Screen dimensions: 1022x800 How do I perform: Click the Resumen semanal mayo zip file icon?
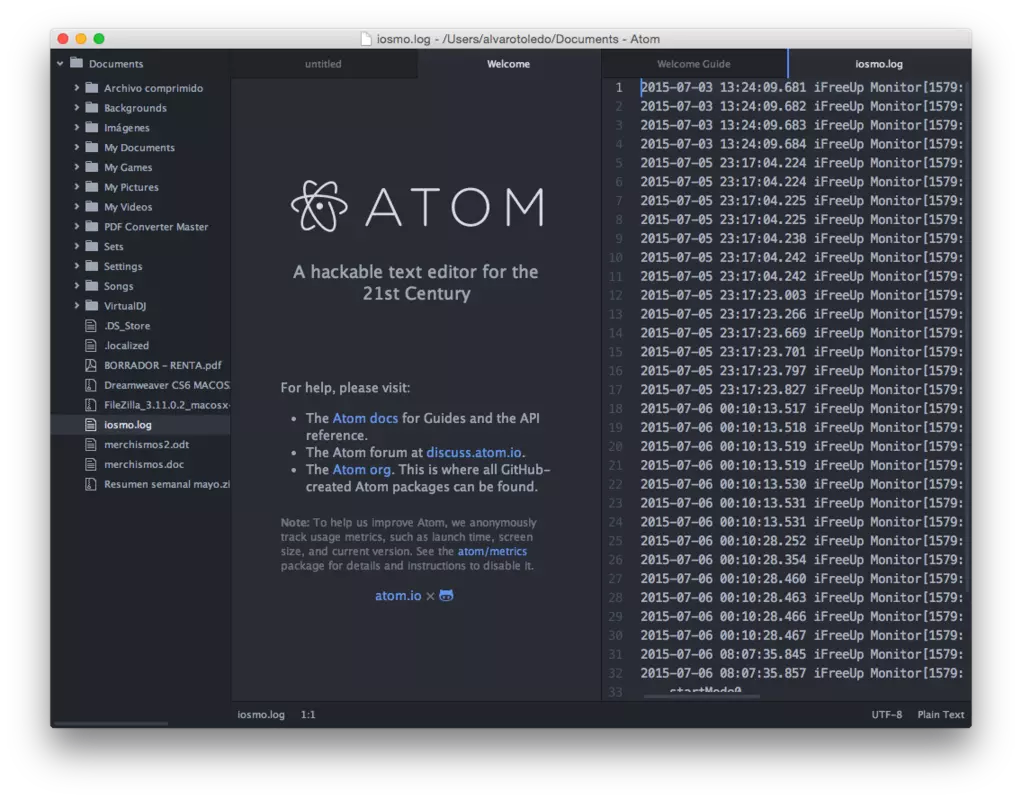click(x=91, y=484)
